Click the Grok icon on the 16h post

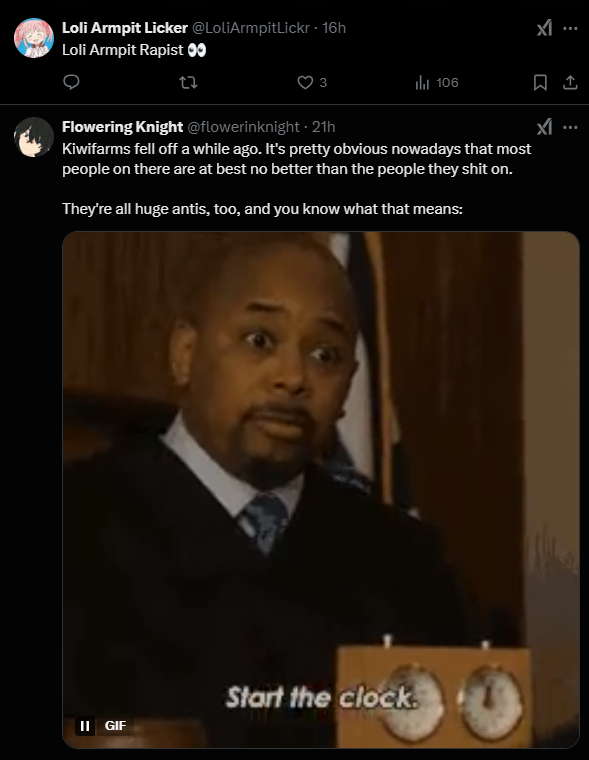(544, 28)
